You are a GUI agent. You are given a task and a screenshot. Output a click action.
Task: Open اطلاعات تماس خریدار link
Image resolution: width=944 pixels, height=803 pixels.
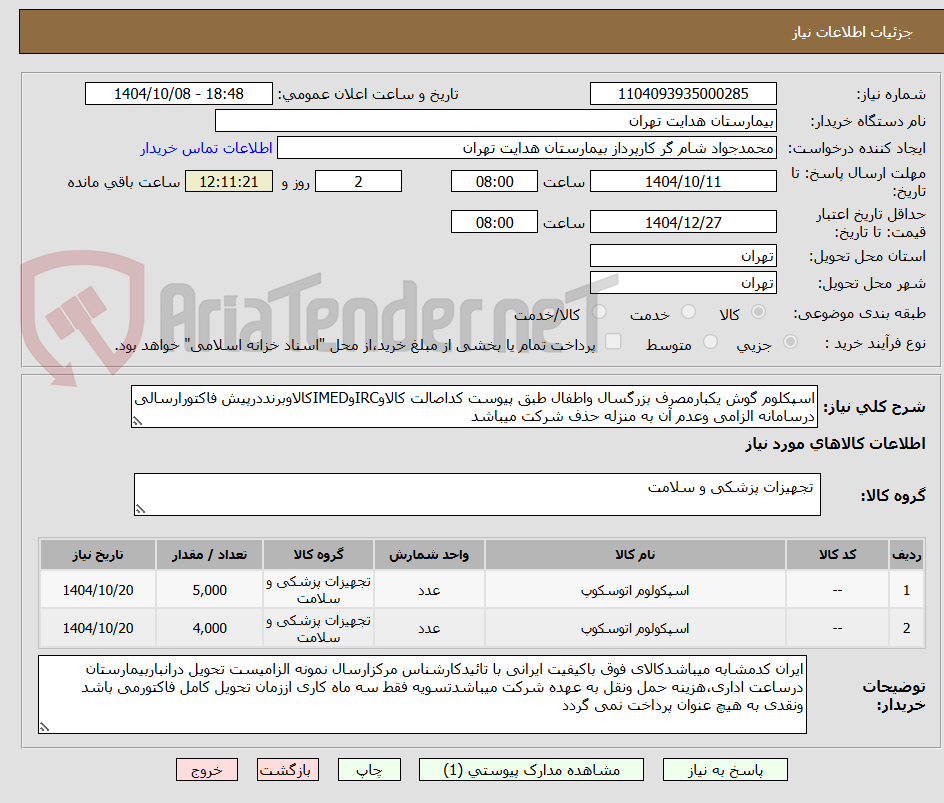(x=206, y=148)
